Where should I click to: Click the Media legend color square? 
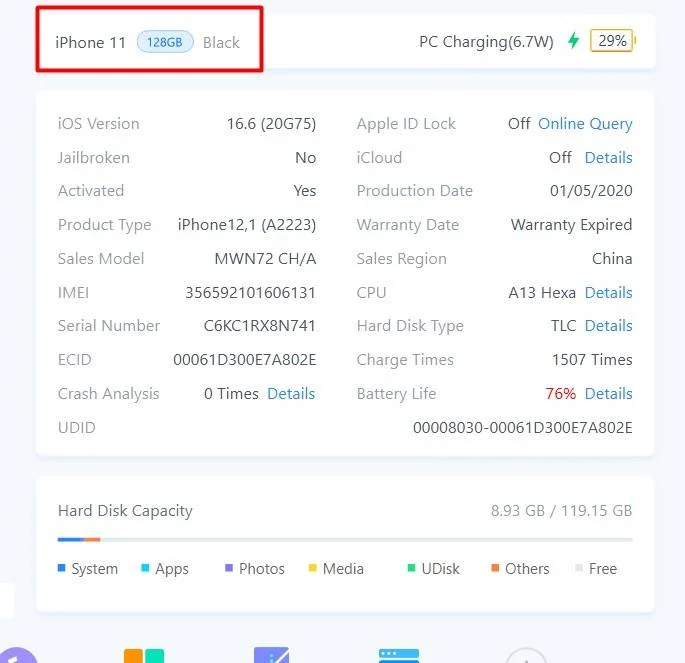312,568
